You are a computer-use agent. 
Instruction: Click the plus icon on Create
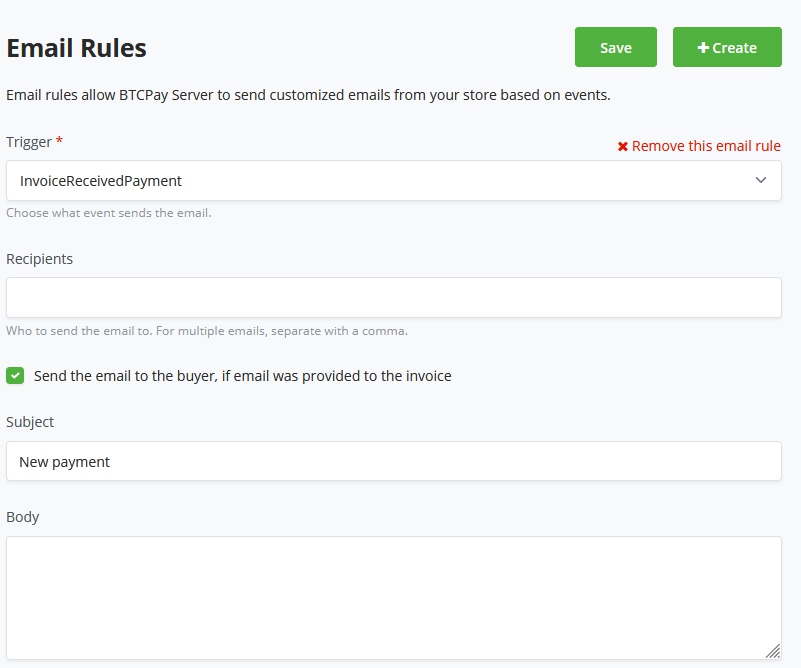(x=703, y=48)
